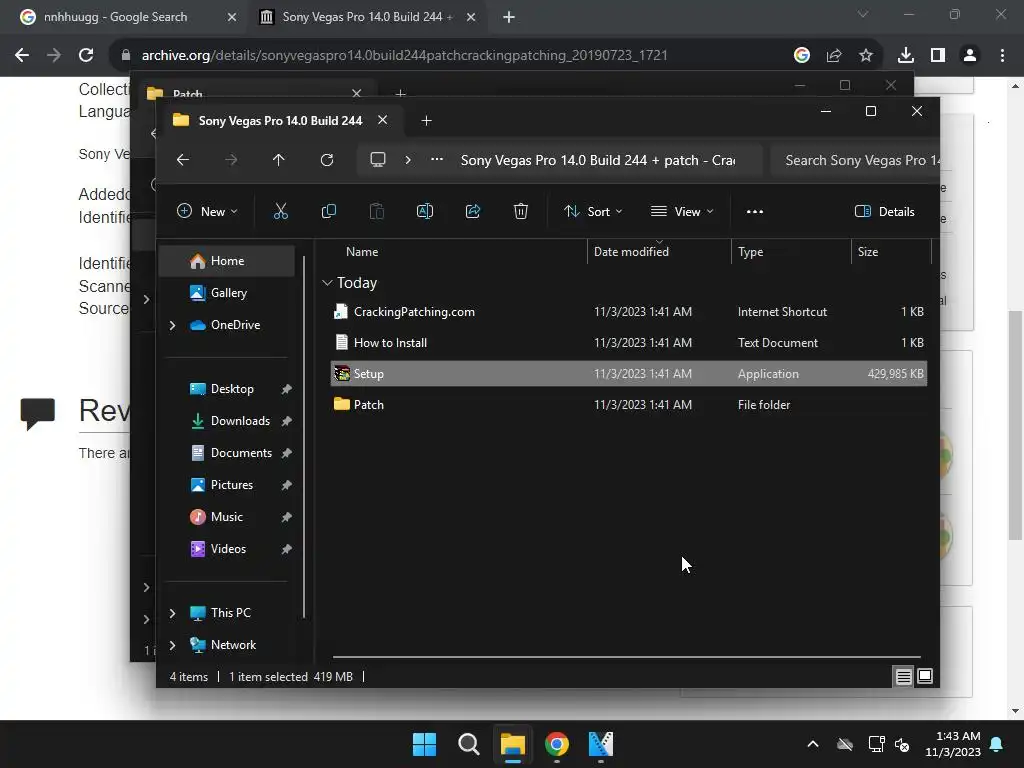1024x768 pixels.
Task: Select Home in the navigation pane
Action: pyautogui.click(x=227, y=261)
